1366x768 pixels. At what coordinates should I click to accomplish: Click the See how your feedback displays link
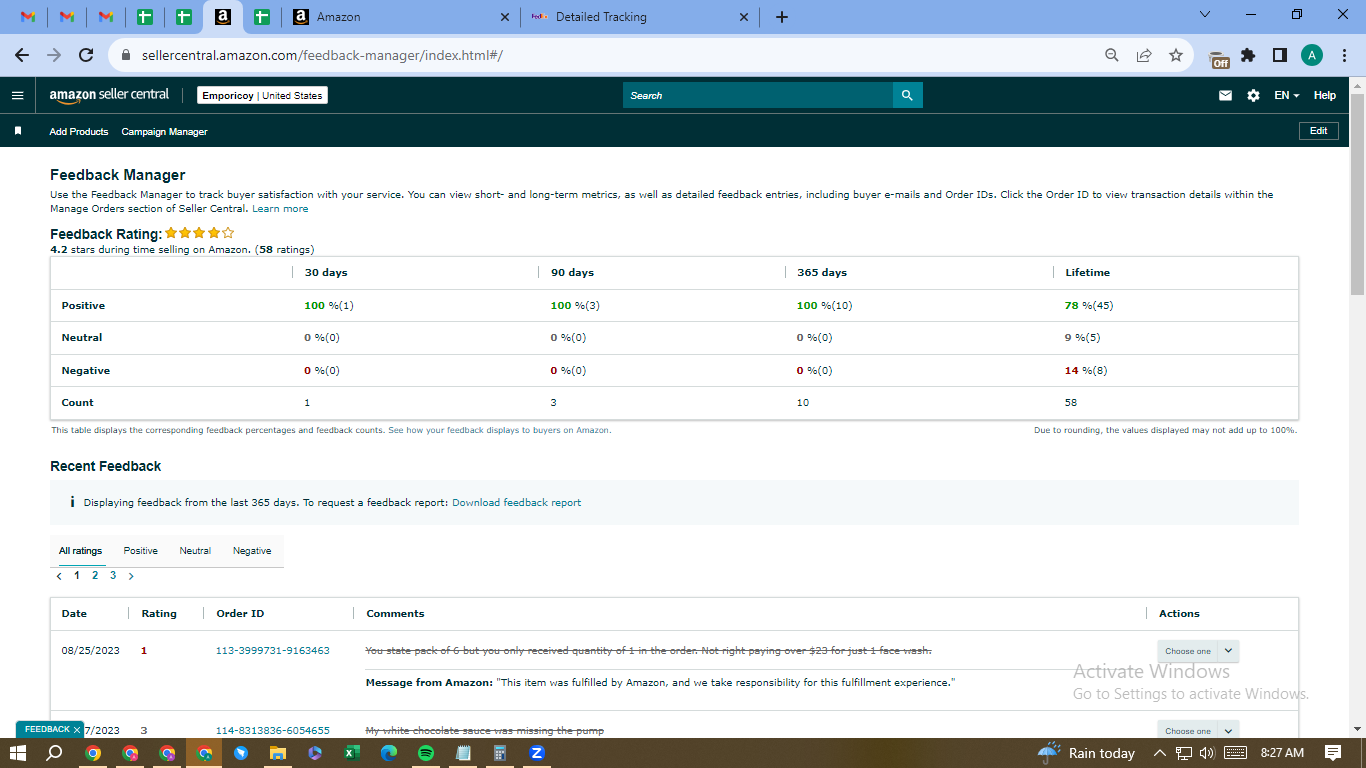pos(499,430)
